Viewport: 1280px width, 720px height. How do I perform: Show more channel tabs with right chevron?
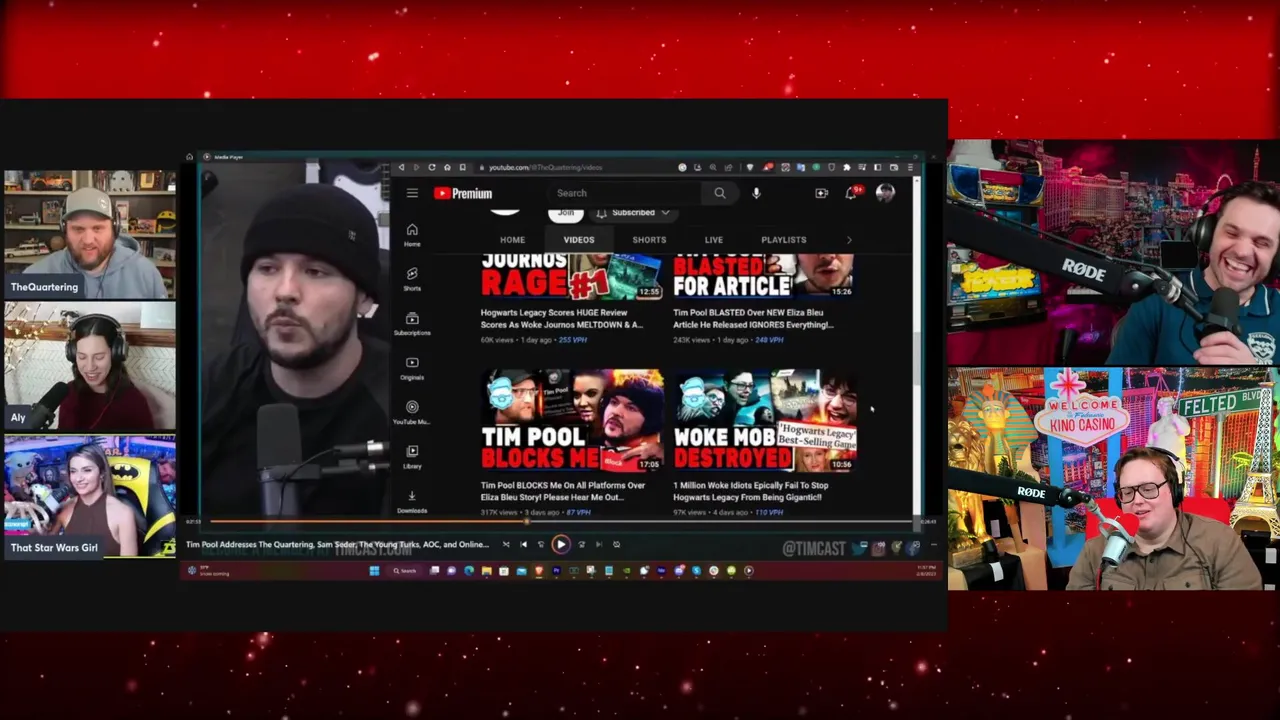pos(849,240)
